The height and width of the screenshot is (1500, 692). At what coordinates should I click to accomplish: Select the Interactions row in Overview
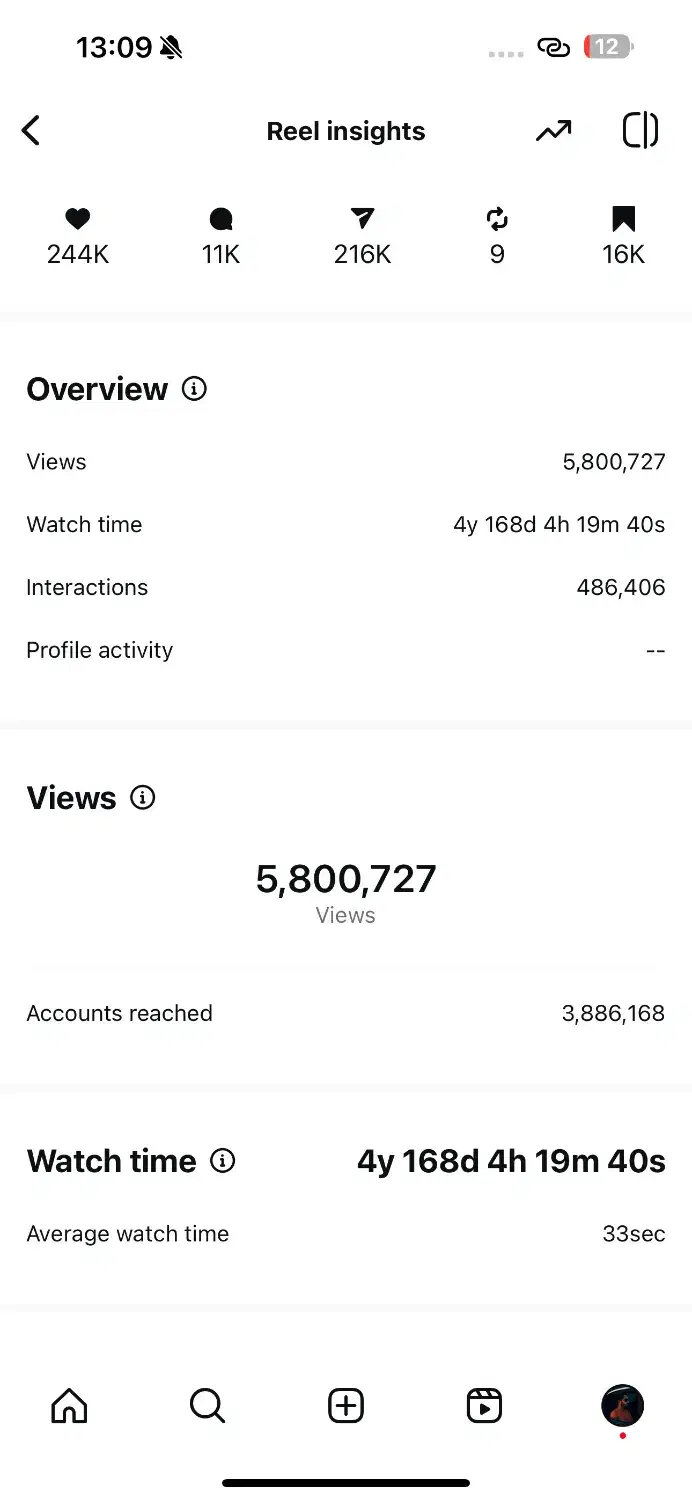[346, 588]
